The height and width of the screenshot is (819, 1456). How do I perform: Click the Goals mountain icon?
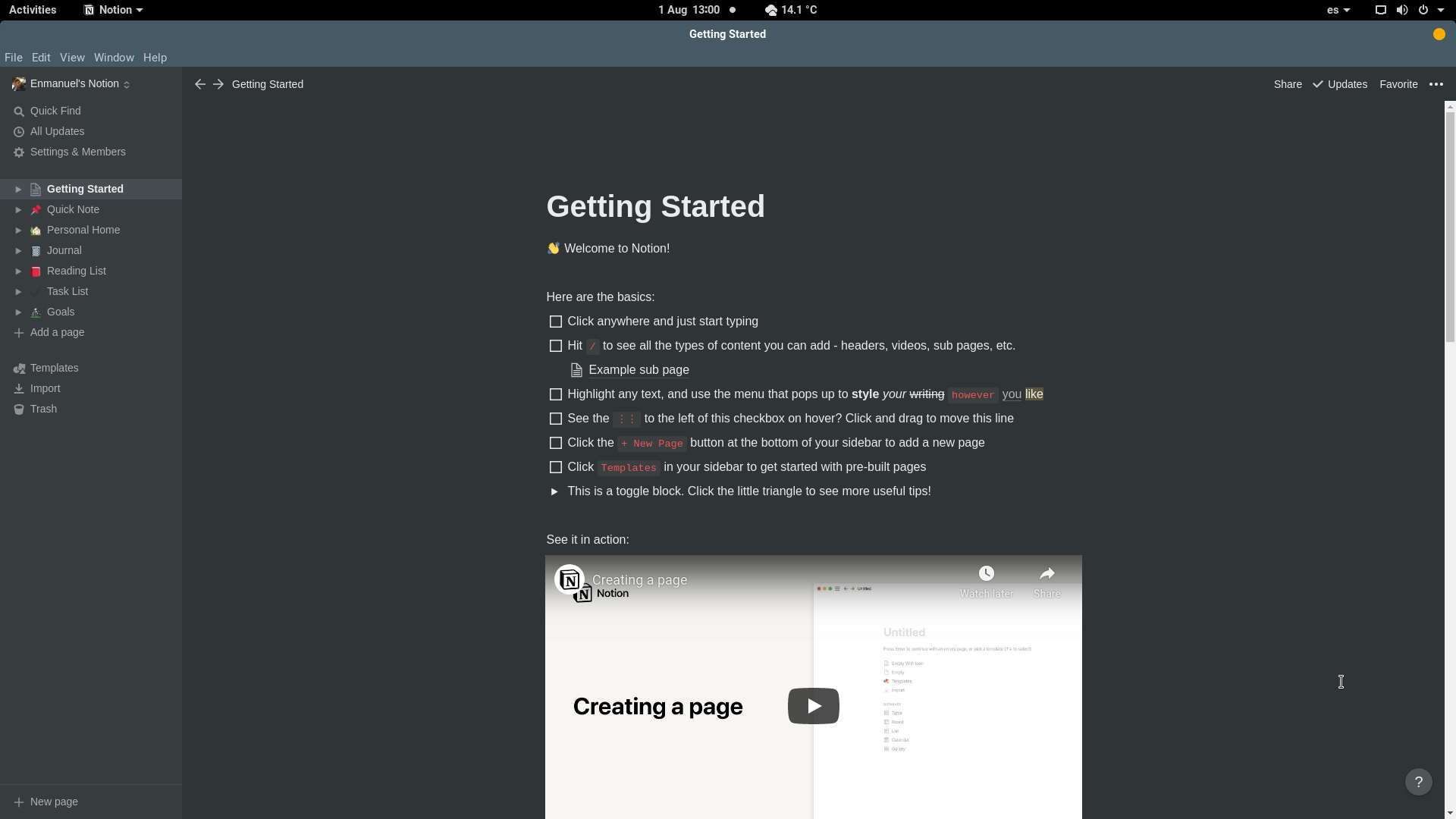36,312
